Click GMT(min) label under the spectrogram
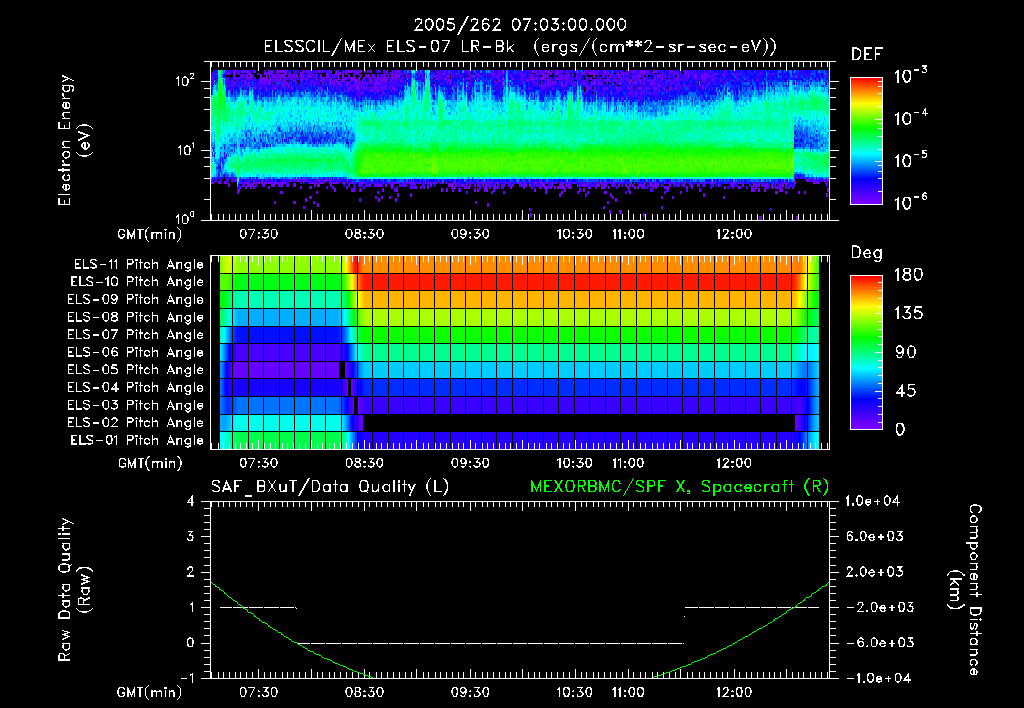1024x708 pixels. coord(150,234)
